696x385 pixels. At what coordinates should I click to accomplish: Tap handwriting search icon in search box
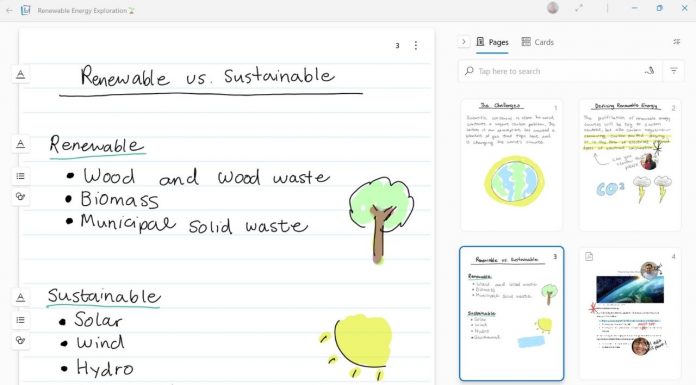[x=649, y=71]
